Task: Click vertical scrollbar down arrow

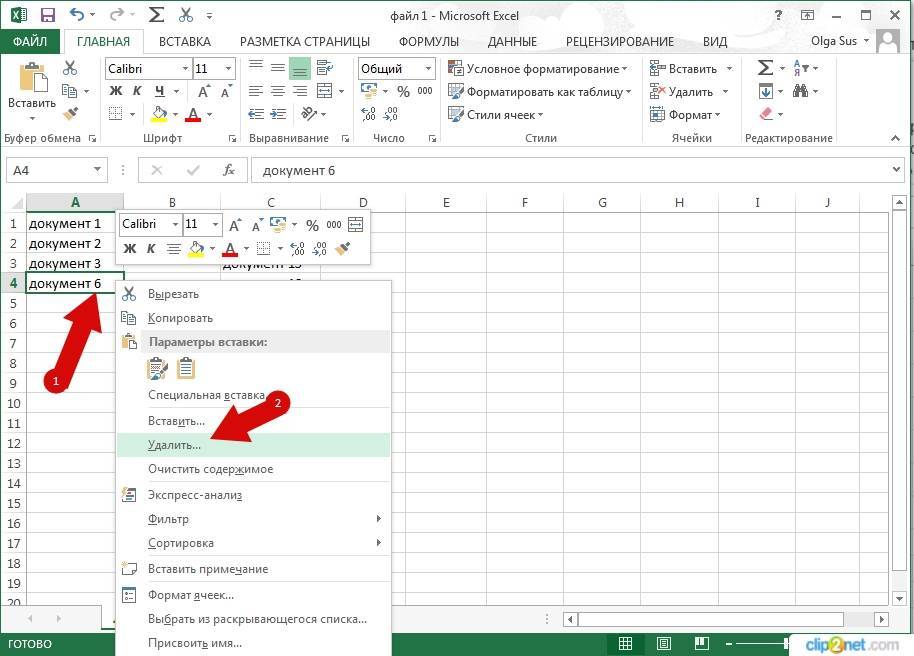Action: pos(899,598)
